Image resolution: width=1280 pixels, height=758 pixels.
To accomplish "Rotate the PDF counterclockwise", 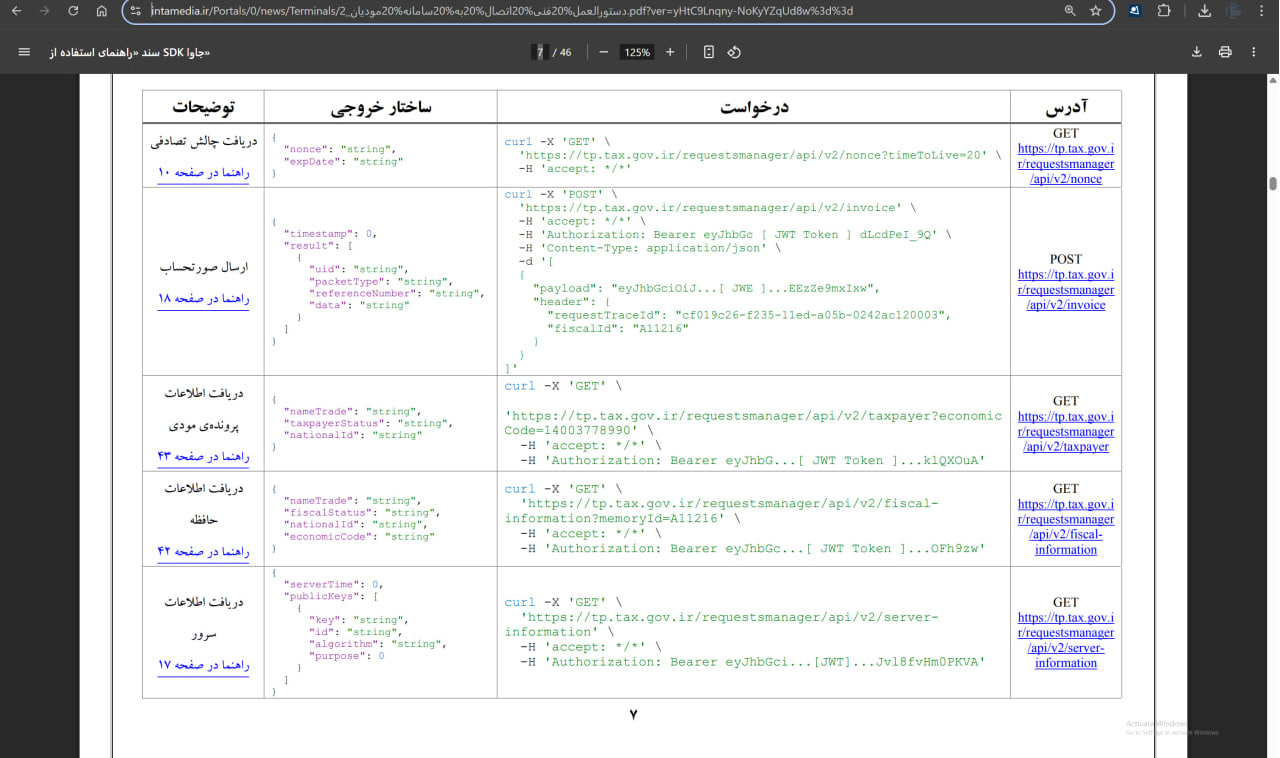I will point(734,52).
